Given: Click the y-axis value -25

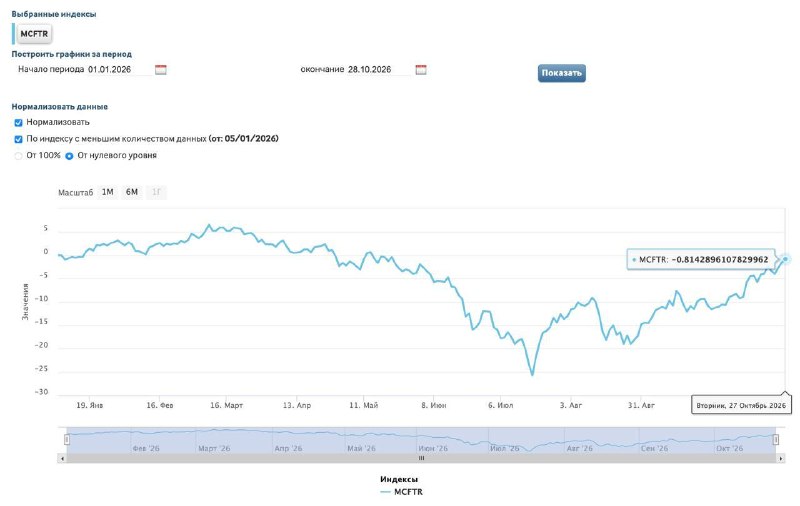Looking at the screenshot, I should [x=41, y=368].
